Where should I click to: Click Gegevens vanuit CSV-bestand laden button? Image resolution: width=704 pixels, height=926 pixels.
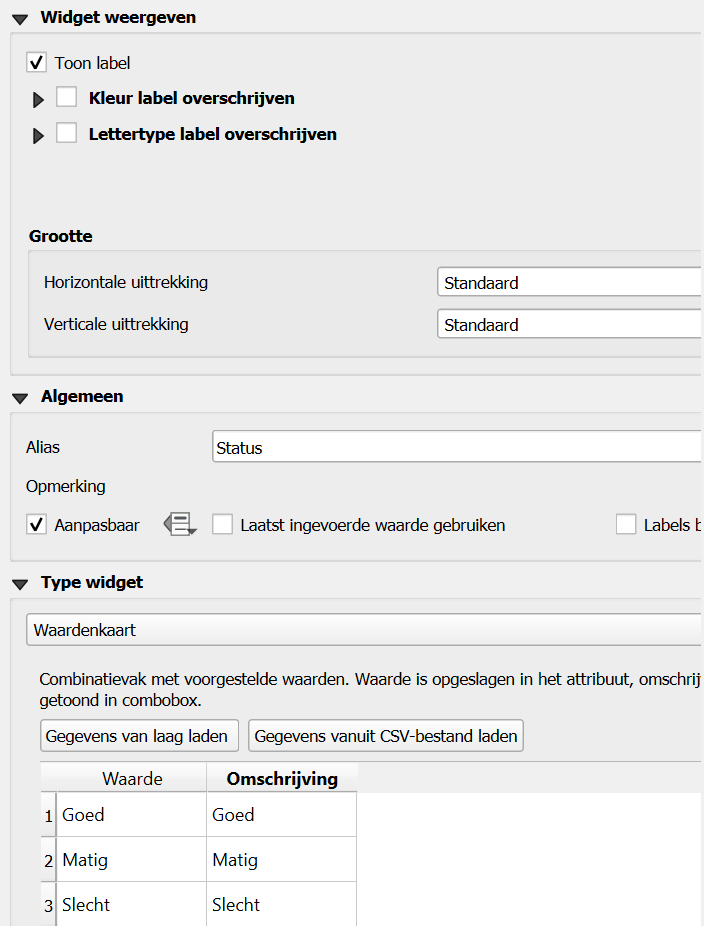(386, 737)
